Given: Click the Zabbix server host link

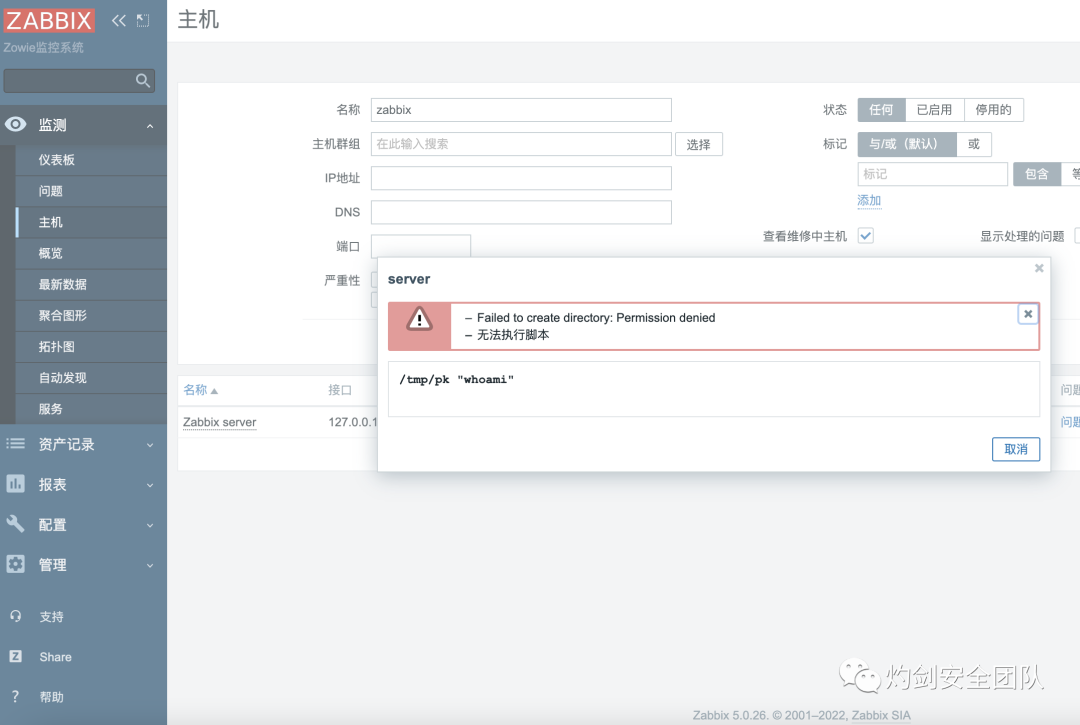Looking at the screenshot, I should coord(219,422).
